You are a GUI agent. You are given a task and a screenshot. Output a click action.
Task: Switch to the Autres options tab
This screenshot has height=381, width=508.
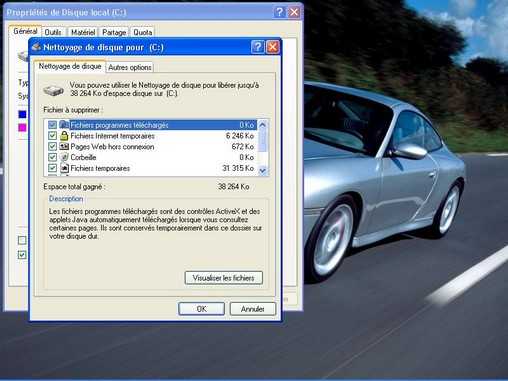click(x=130, y=67)
